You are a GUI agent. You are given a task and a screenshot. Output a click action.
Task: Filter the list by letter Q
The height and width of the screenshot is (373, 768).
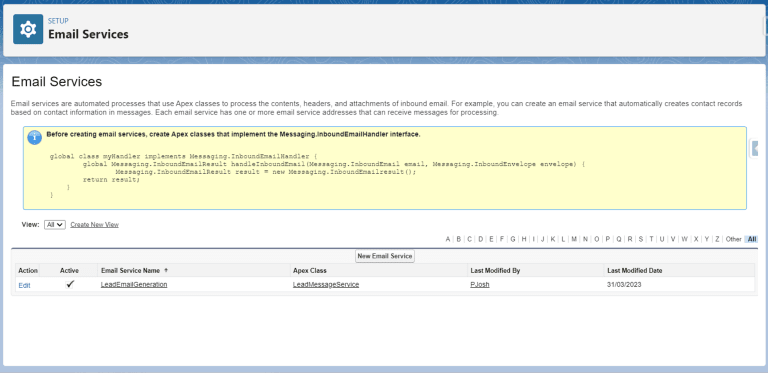[x=619, y=239]
